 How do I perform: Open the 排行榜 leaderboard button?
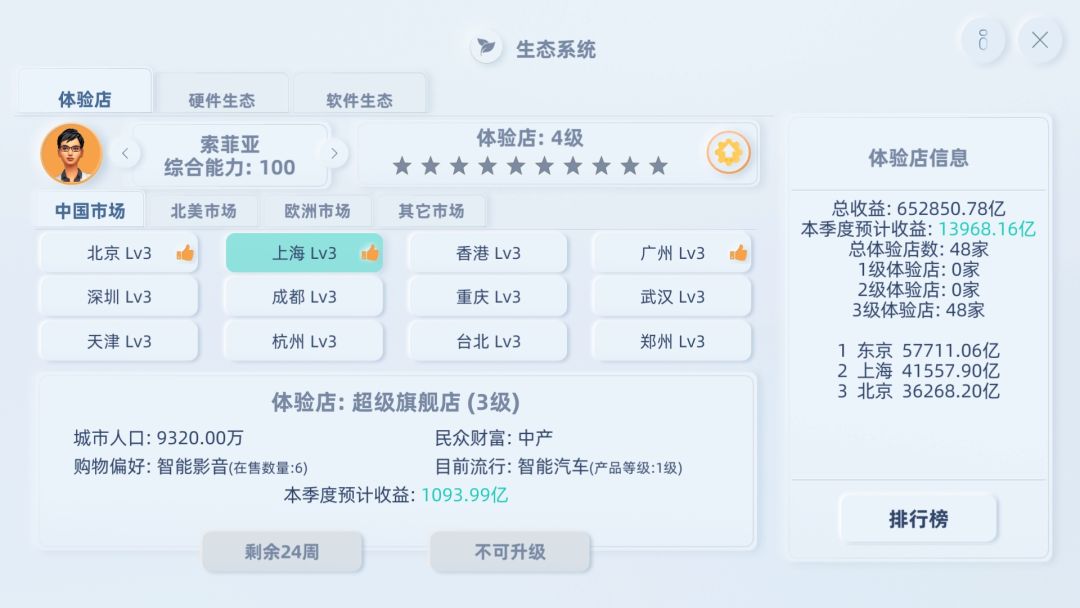[x=918, y=518]
